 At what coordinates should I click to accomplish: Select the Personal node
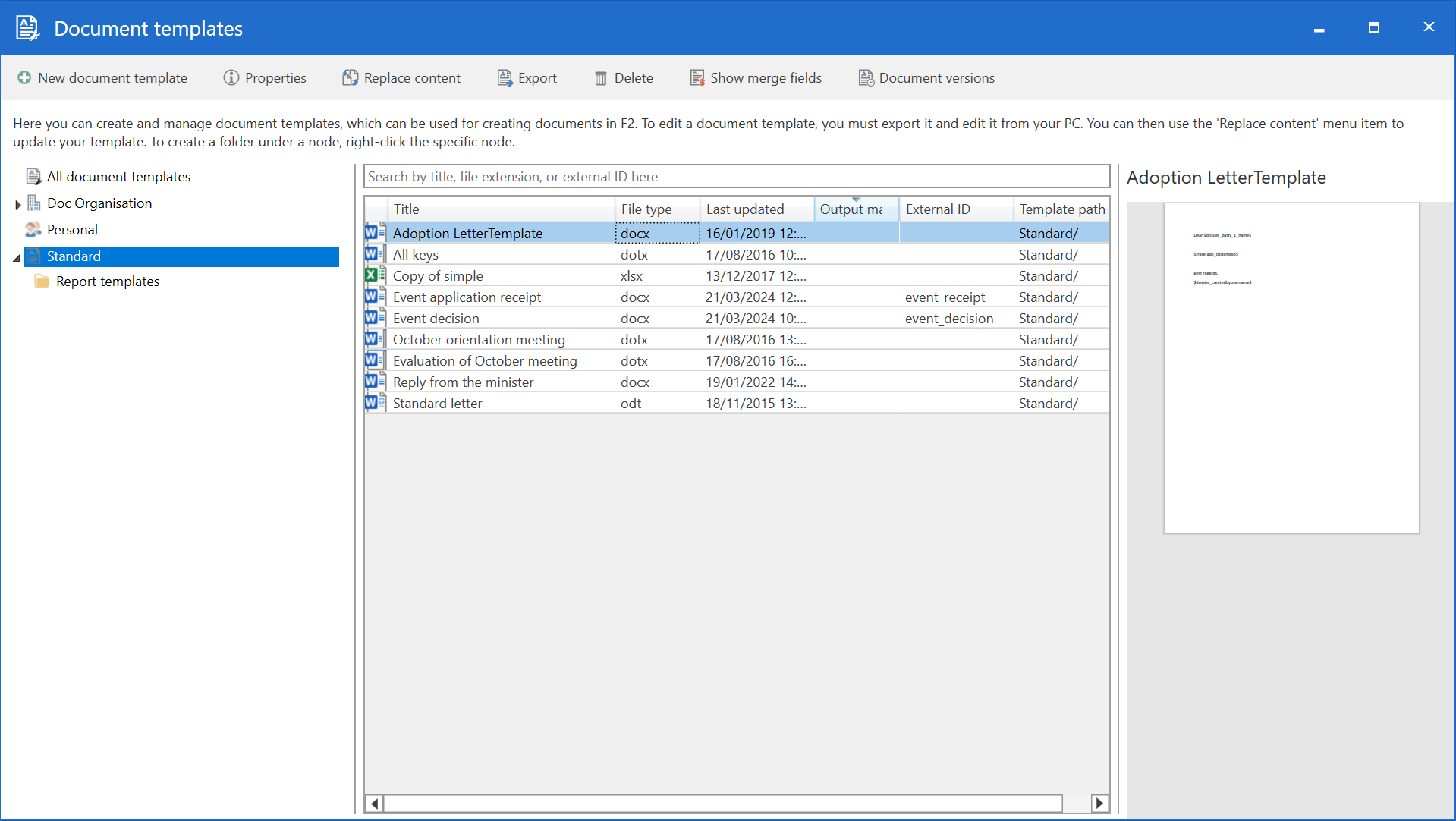pyautogui.click(x=72, y=230)
